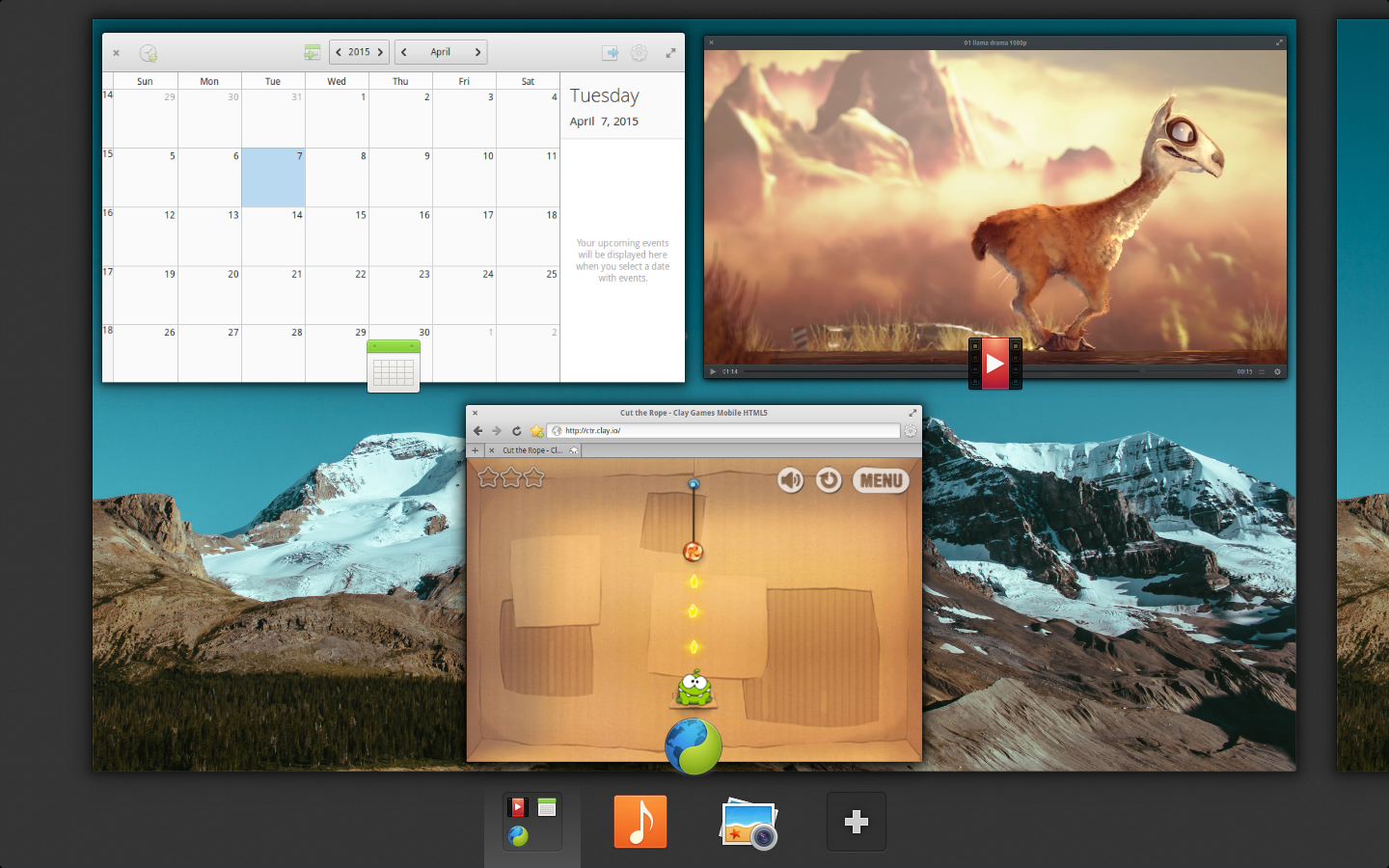This screenshot has height=868, width=1389.
Task: Maximize the browser window with expand arrows
Action: [x=912, y=413]
